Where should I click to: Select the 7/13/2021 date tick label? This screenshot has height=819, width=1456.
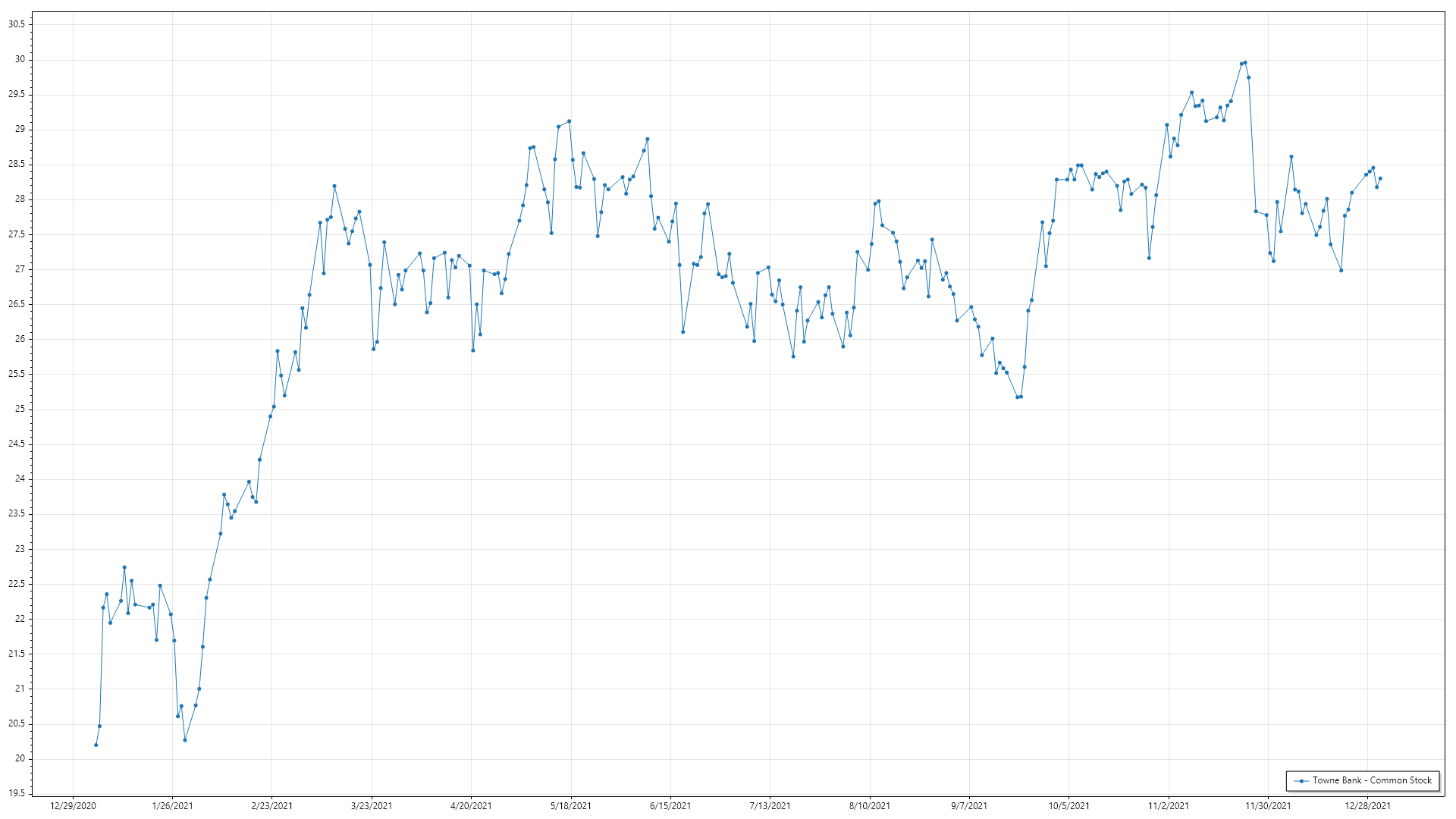coord(770,805)
